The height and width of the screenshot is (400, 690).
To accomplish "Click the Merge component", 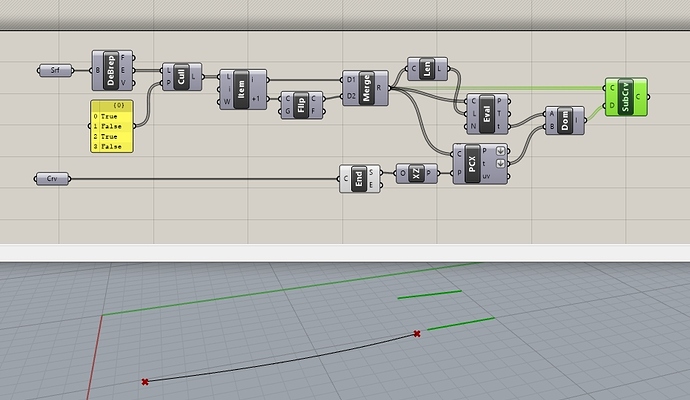I will tap(365, 88).
